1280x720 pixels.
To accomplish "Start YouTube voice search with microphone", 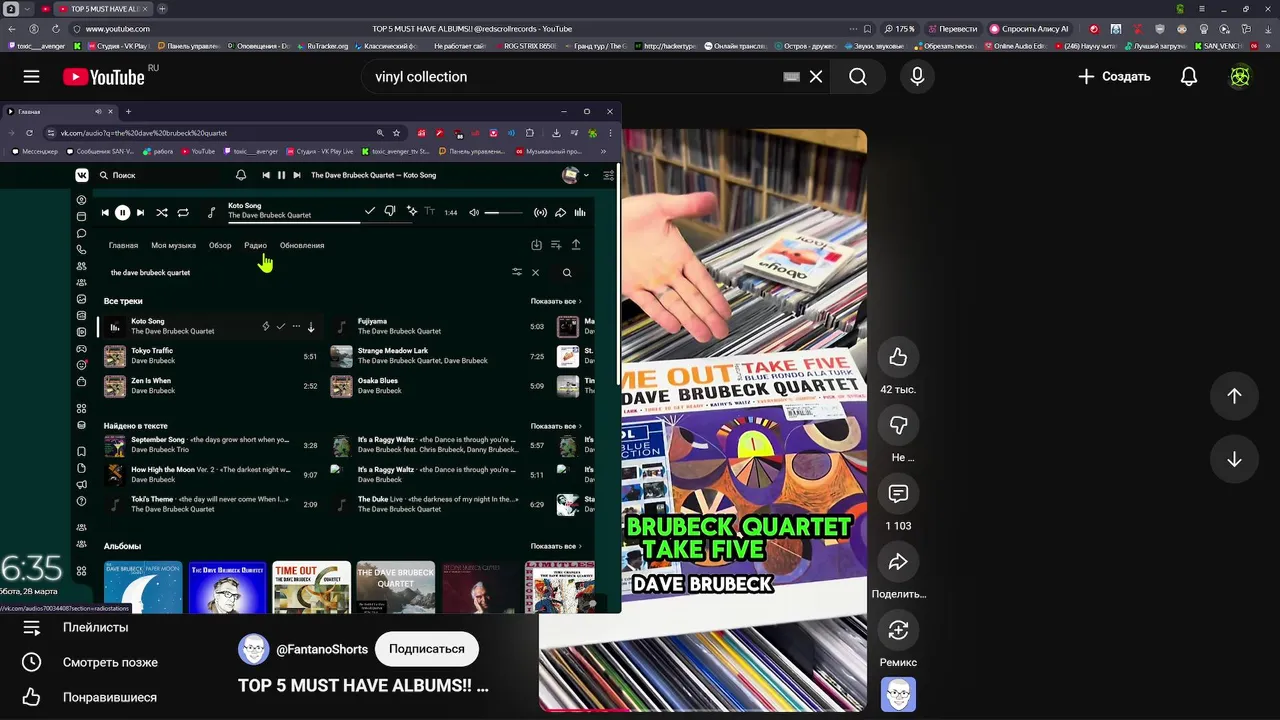I will point(917,77).
